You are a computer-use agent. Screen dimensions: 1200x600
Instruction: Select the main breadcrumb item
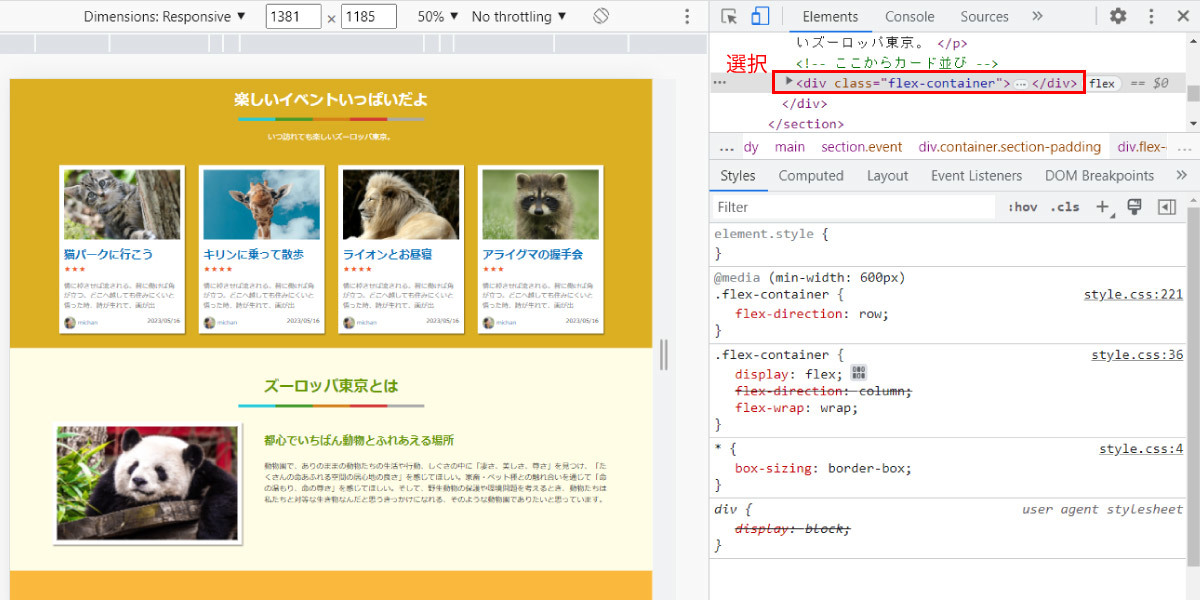[x=789, y=147]
